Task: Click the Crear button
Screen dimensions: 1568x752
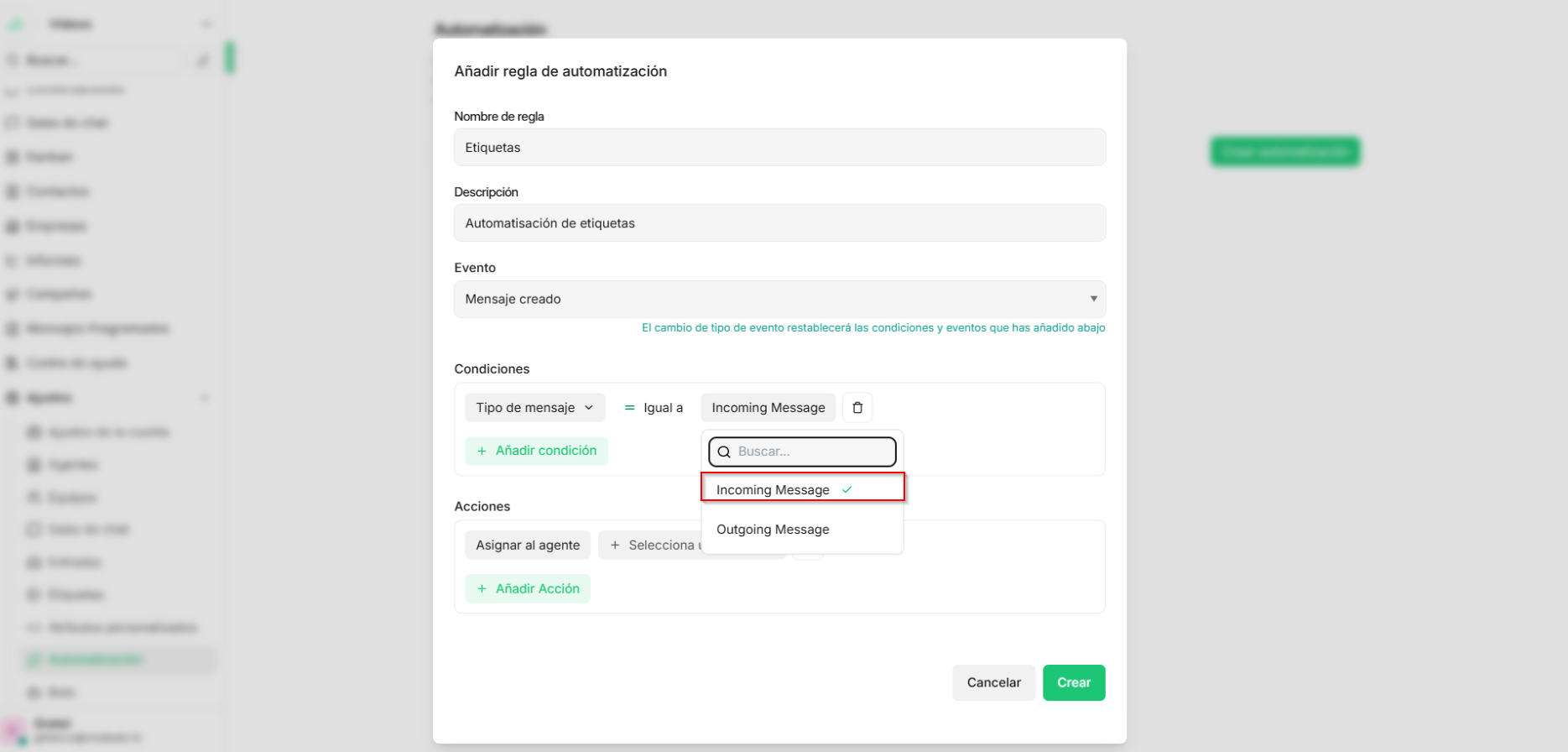Action: coord(1074,683)
